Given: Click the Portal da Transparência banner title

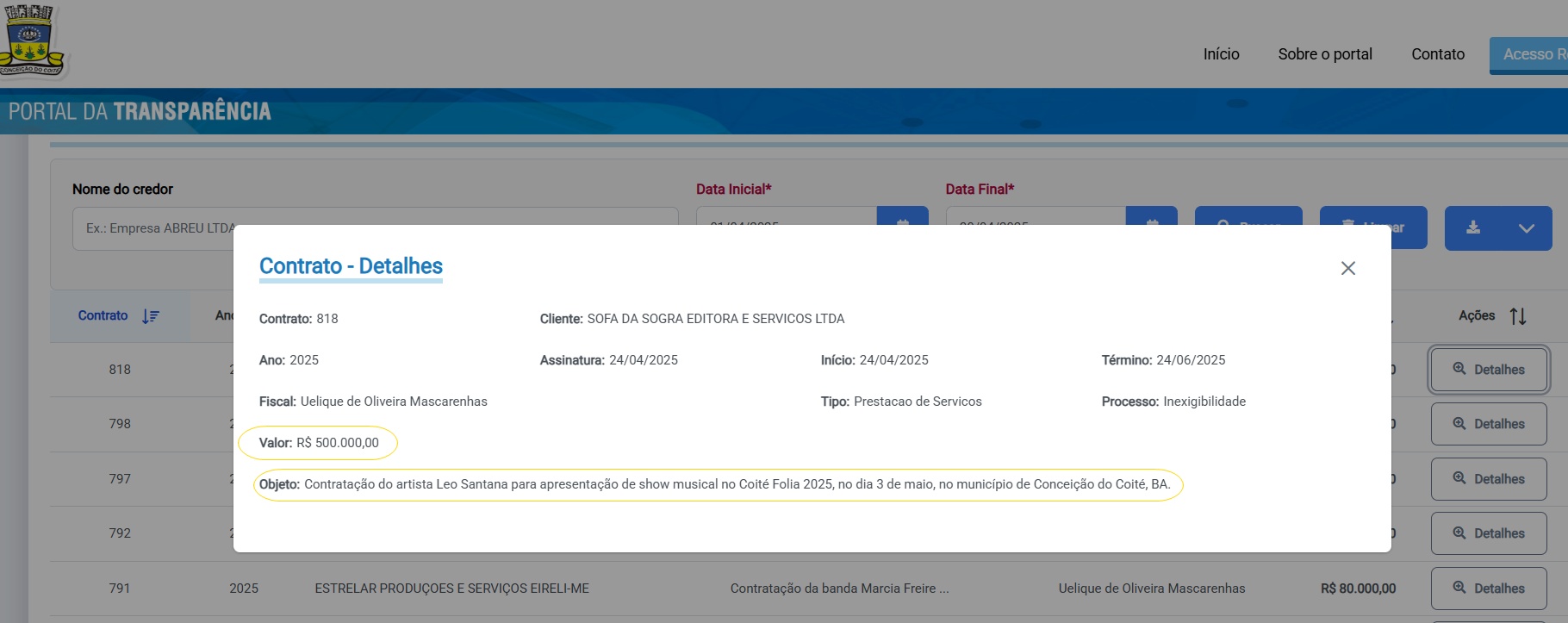Looking at the screenshot, I should coord(140,112).
